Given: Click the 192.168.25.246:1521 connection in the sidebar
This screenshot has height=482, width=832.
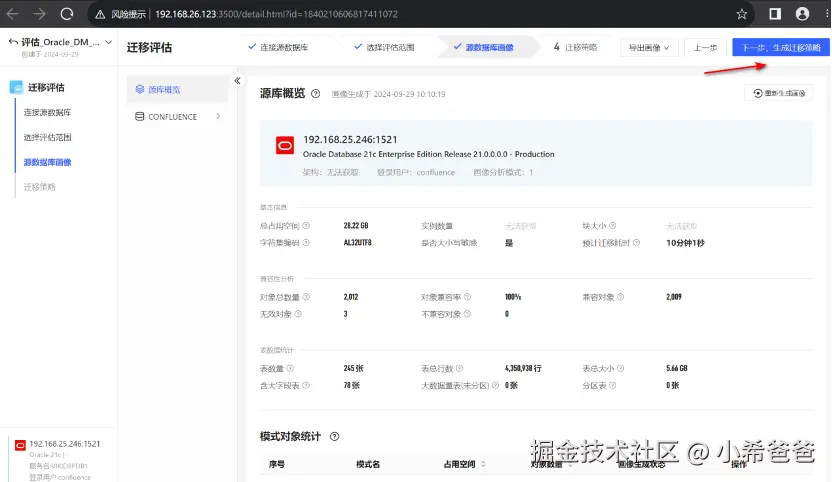Looking at the screenshot, I should click(x=65, y=444).
